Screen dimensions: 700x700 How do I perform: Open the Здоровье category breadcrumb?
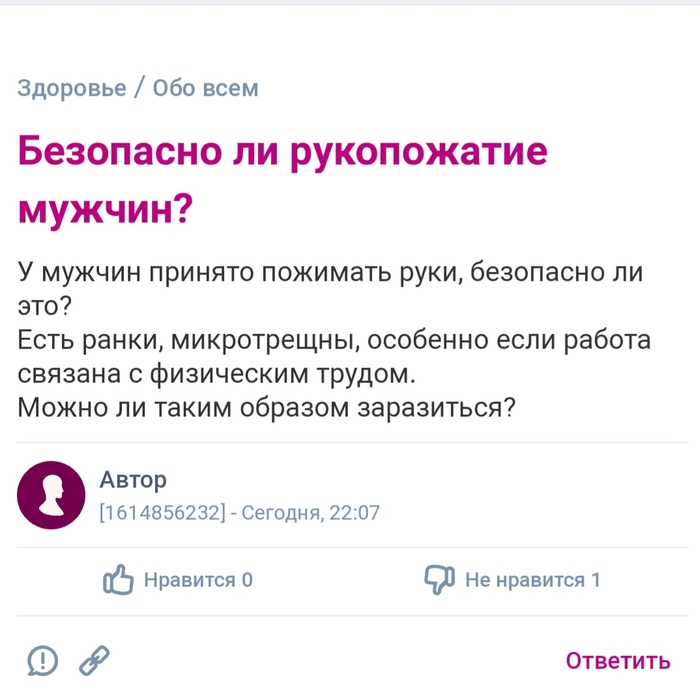[72, 88]
